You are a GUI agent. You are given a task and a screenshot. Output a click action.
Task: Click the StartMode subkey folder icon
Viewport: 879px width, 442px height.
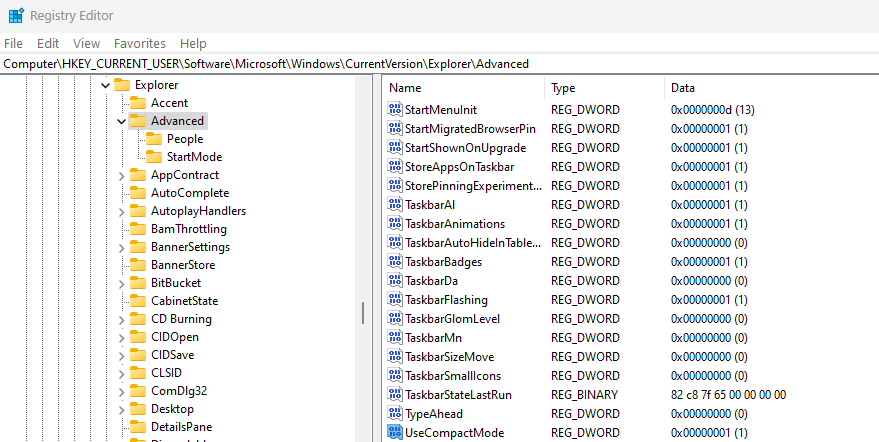154,156
